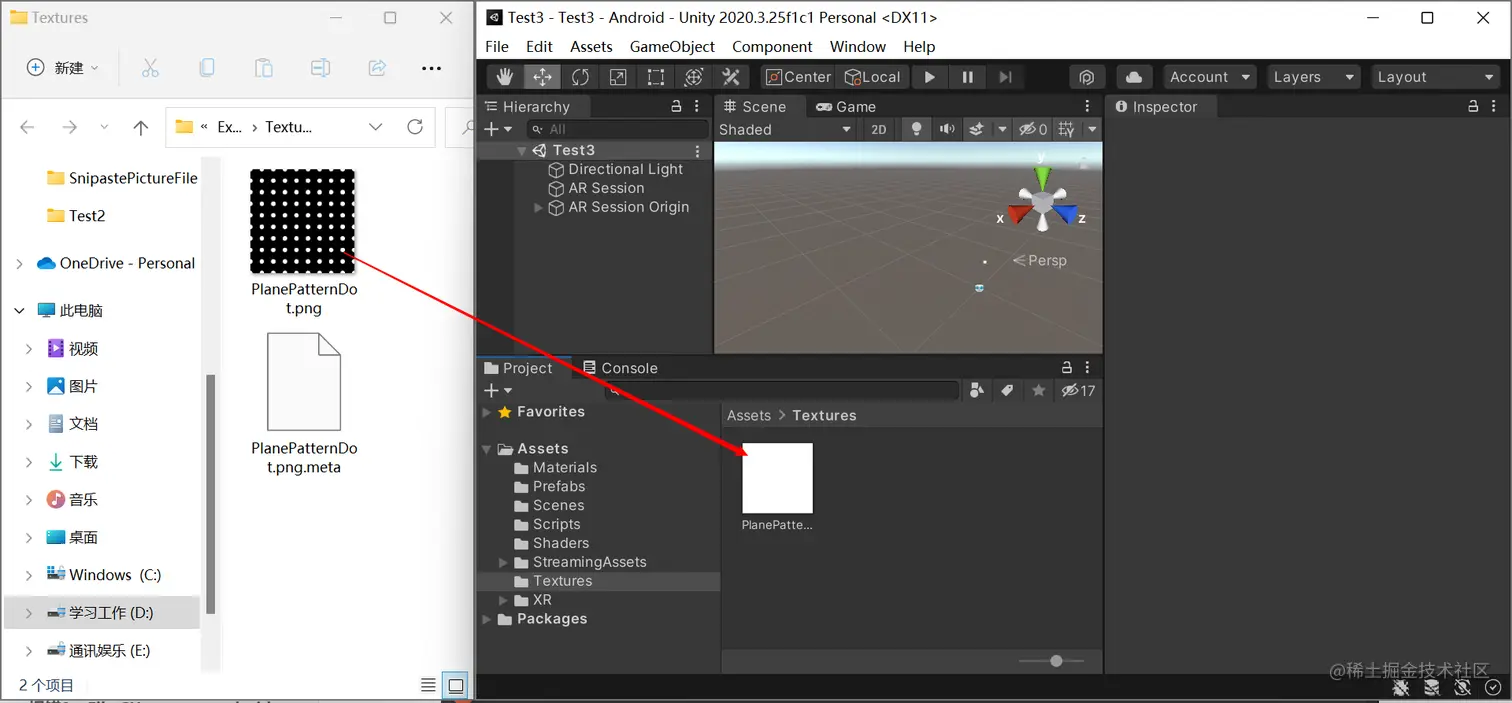Open the GameObject menu
This screenshot has width=1512, height=703.
672,46
